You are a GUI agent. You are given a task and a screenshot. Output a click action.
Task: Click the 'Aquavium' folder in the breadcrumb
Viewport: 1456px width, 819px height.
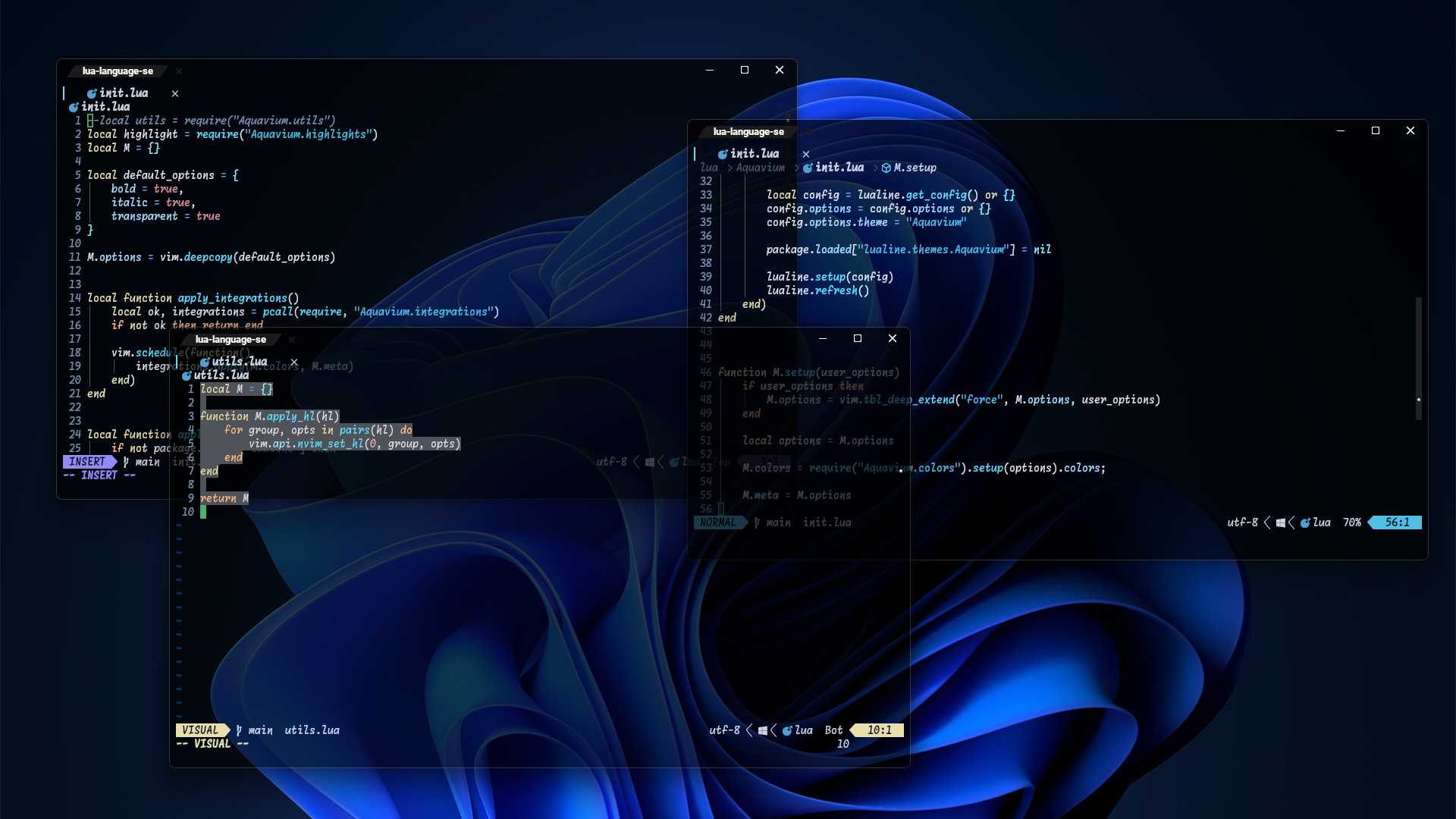pyautogui.click(x=761, y=168)
